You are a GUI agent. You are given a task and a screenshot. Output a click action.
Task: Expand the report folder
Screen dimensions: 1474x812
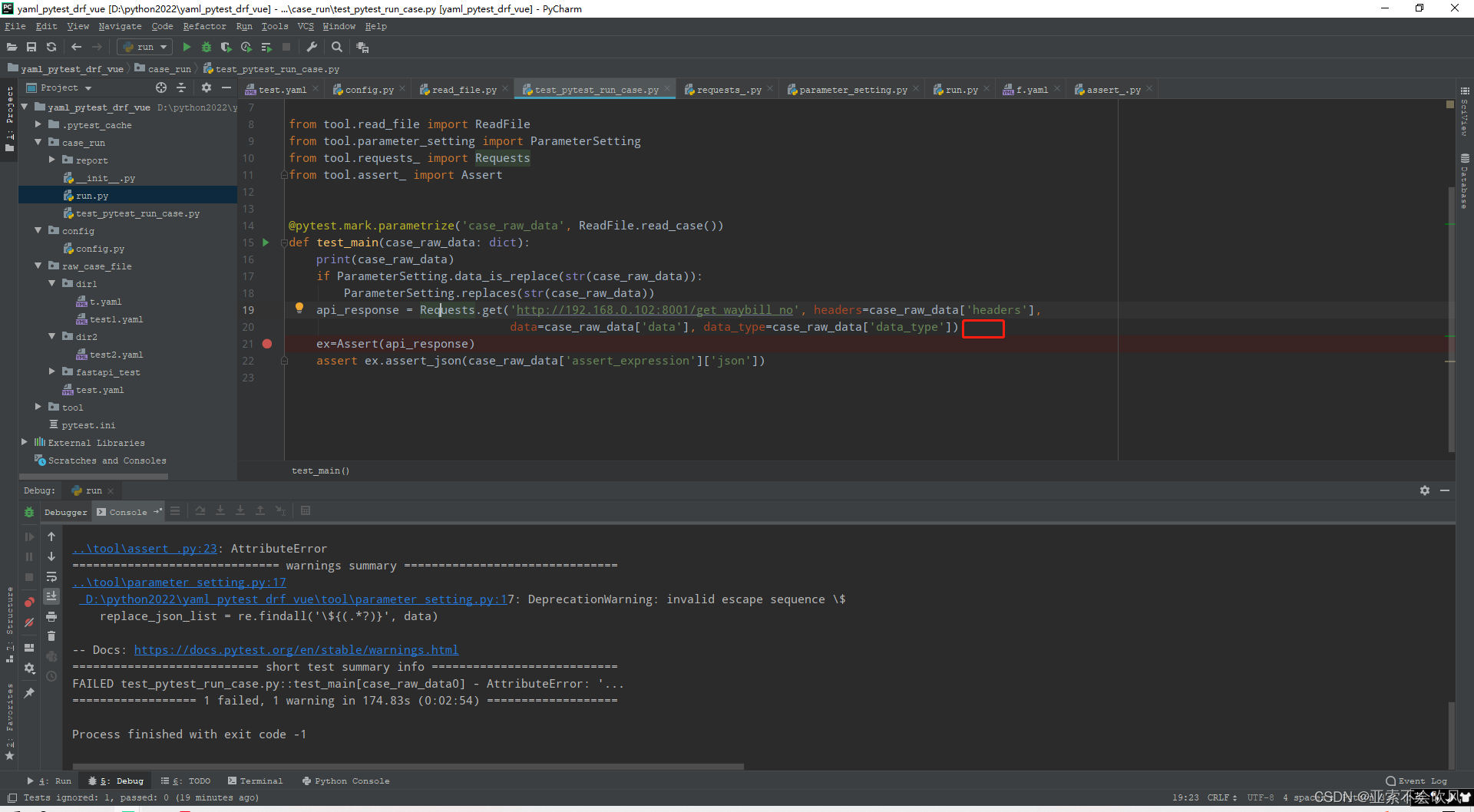[x=52, y=160]
